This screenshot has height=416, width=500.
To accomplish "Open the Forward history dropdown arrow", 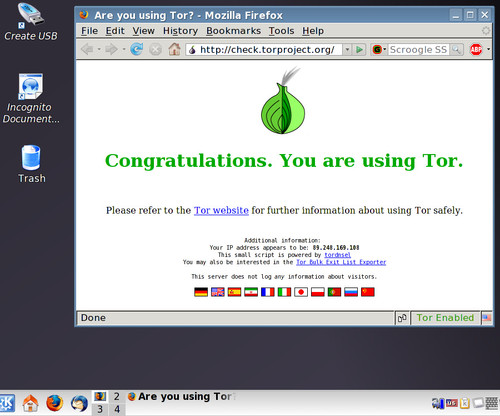I will [x=124, y=49].
